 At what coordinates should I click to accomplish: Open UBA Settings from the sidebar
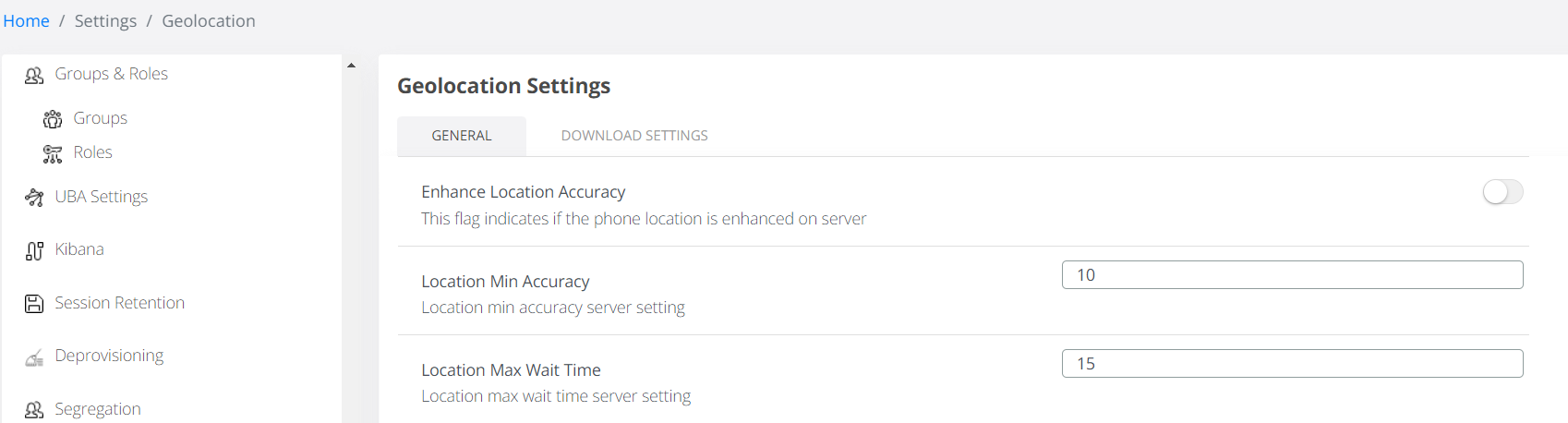pos(102,197)
